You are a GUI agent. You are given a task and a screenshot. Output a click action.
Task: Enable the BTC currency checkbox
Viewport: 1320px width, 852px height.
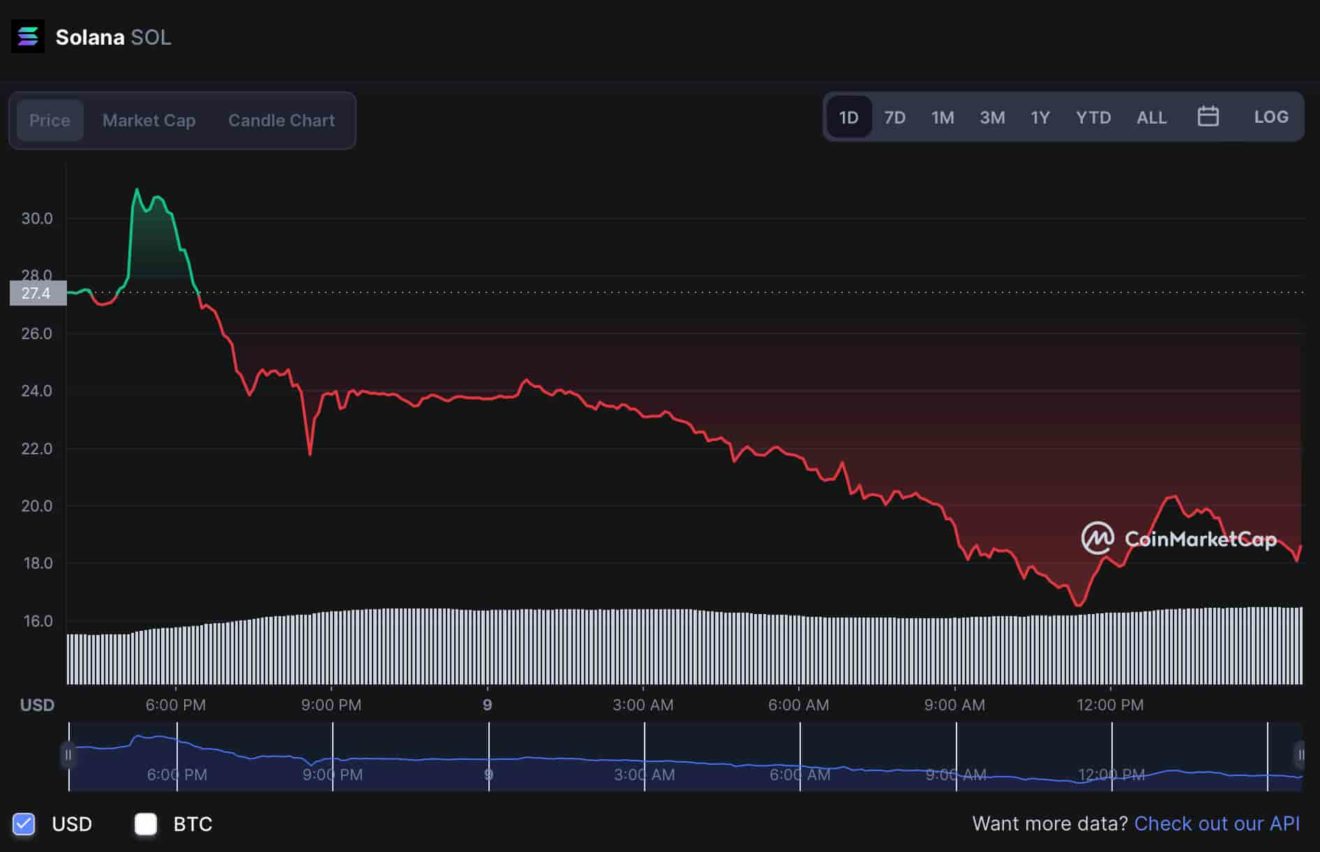146,823
